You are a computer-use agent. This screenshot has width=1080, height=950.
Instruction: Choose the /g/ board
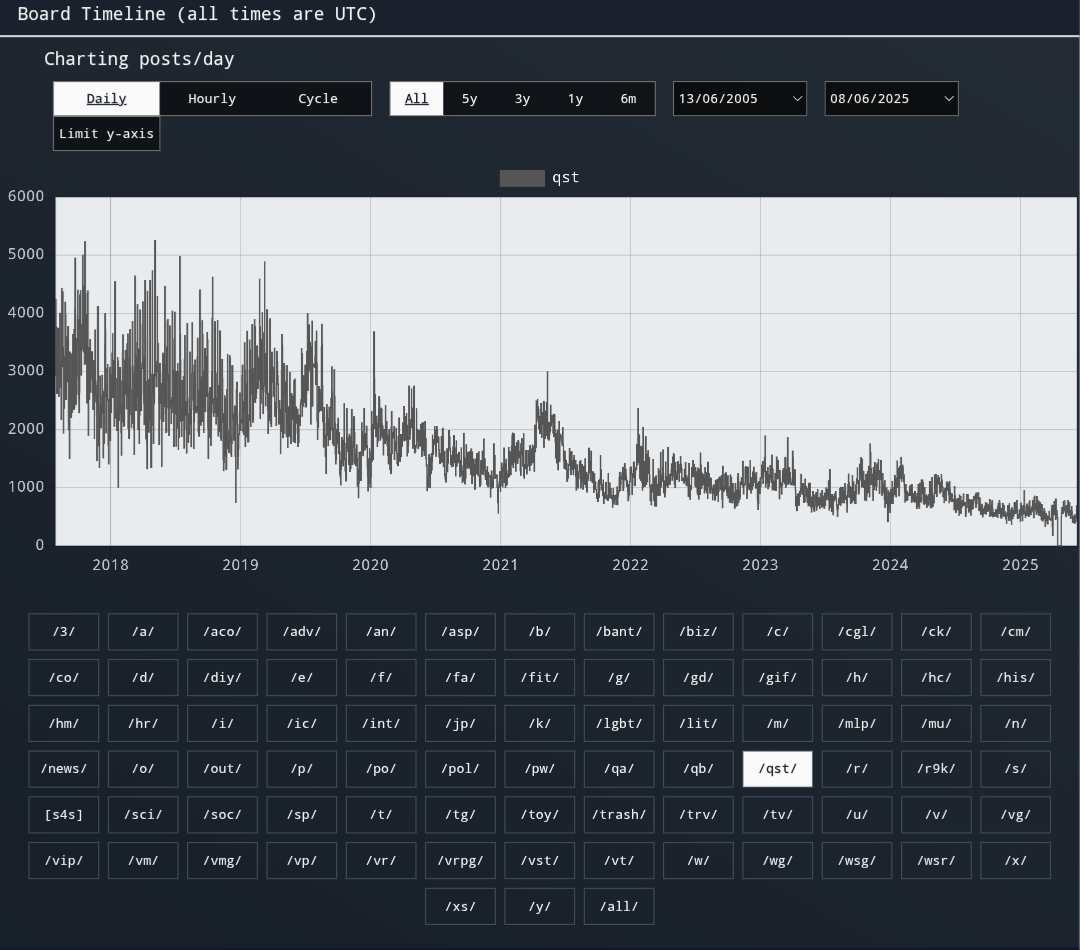[619, 677]
